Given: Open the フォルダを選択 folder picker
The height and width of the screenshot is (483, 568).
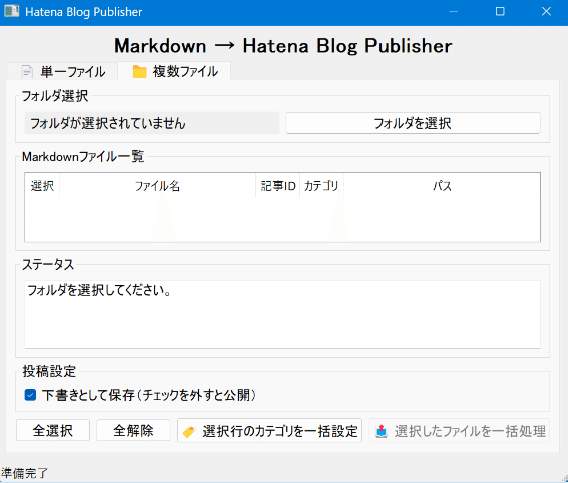Looking at the screenshot, I should [413, 123].
